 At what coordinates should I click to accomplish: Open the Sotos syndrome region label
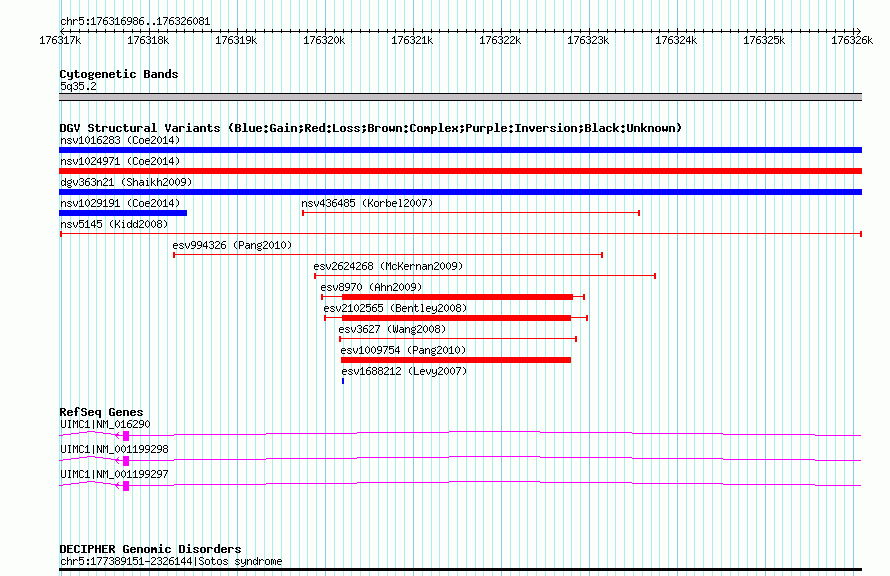pyautogui.click(x=171, y=561)
